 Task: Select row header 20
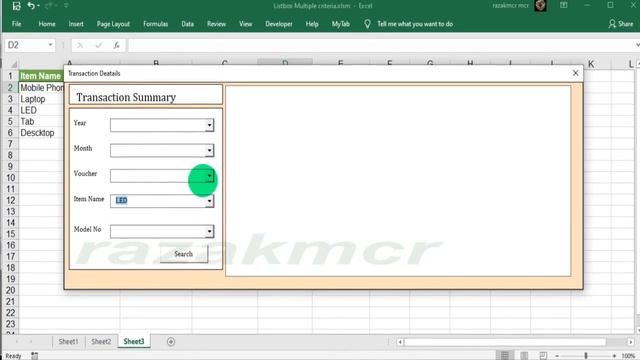10,290
